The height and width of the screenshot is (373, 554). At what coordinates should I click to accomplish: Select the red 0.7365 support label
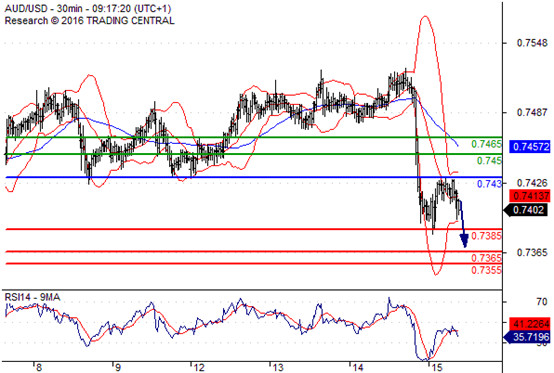pos(486,258)
